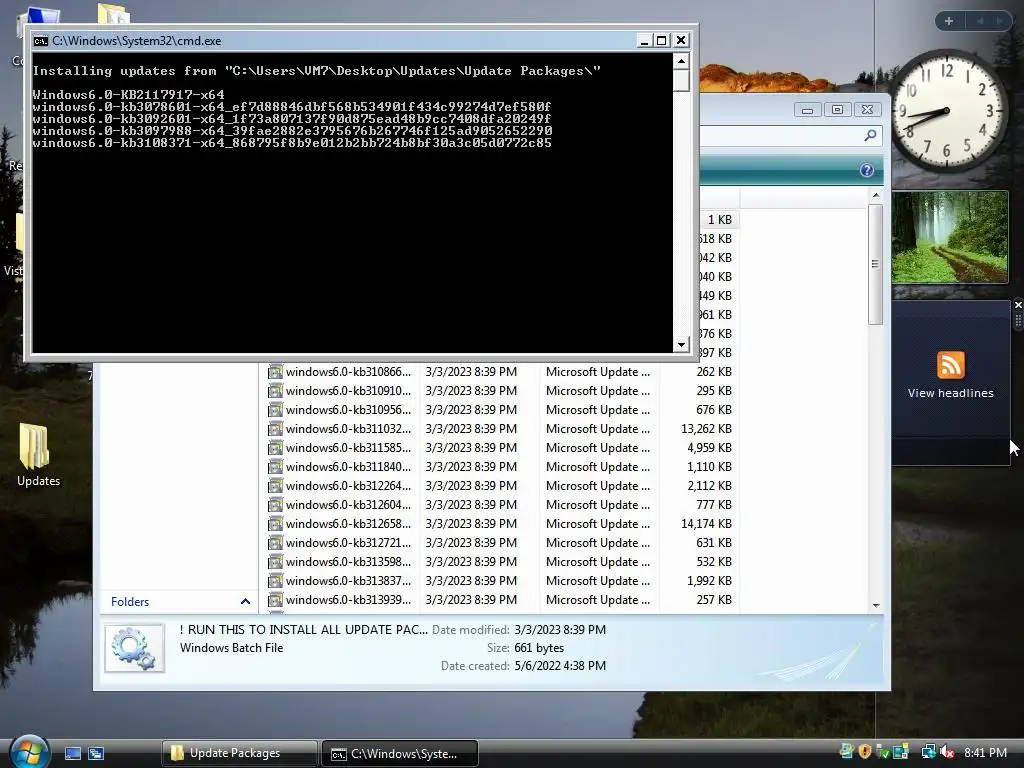Select file windows6.0-kb311840...
Image resolution: width=1024 pixels, height=768 pixels.
(x=348, y=466)
